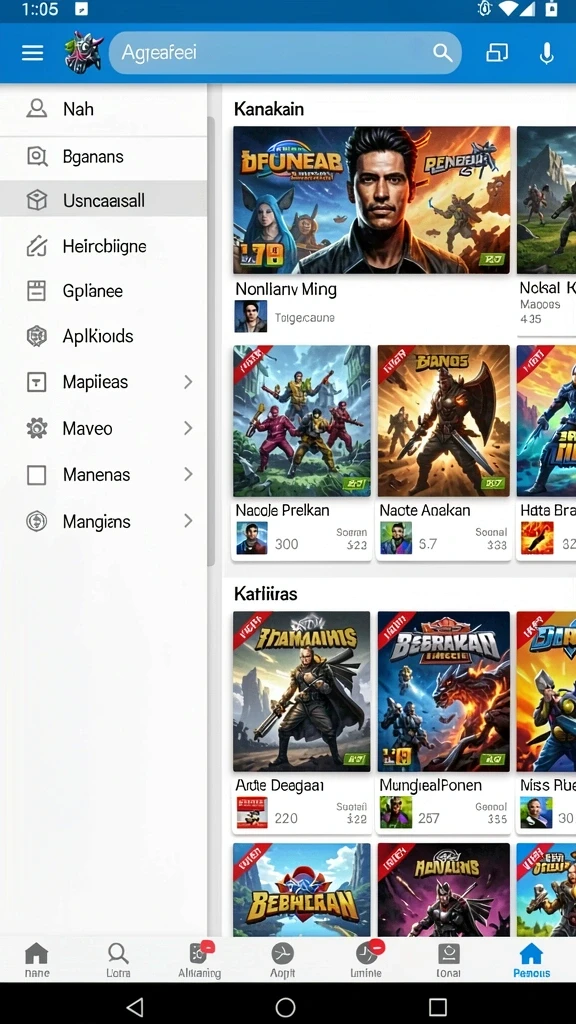Select the Usncaasall sidebar item

(103, 200)
